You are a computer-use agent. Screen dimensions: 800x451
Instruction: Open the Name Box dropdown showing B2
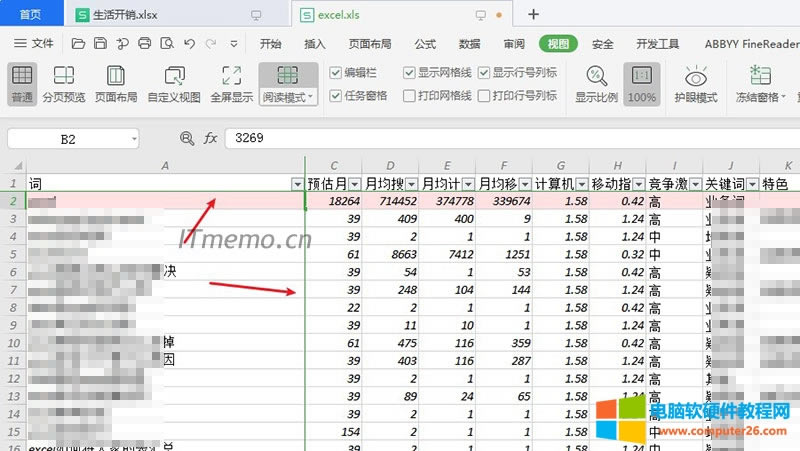pos(132,139)
